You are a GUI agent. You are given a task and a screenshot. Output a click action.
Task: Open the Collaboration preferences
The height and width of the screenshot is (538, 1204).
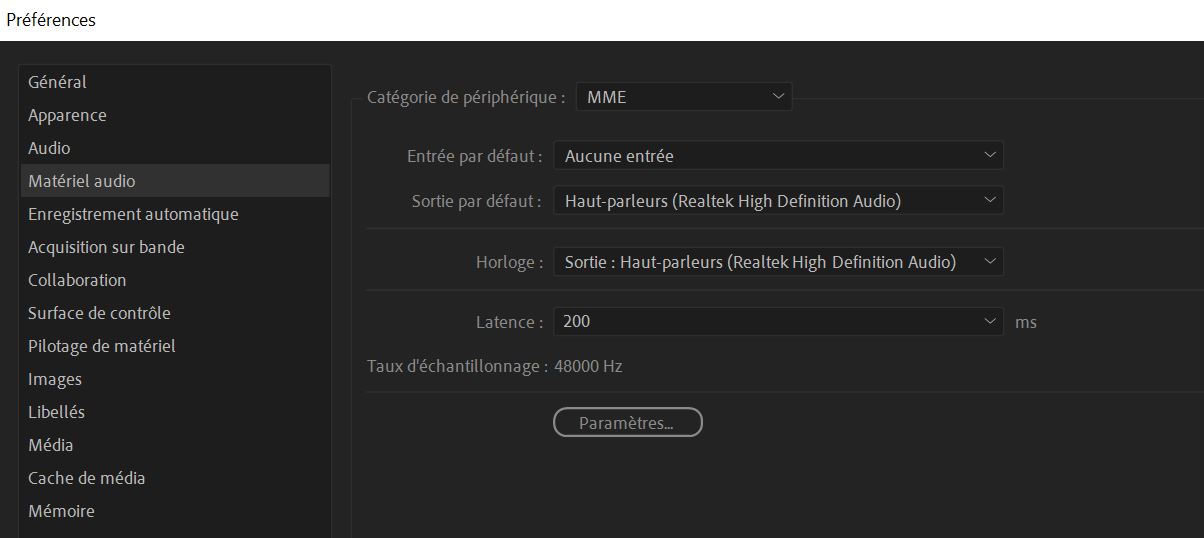click(x=175, y=280)
